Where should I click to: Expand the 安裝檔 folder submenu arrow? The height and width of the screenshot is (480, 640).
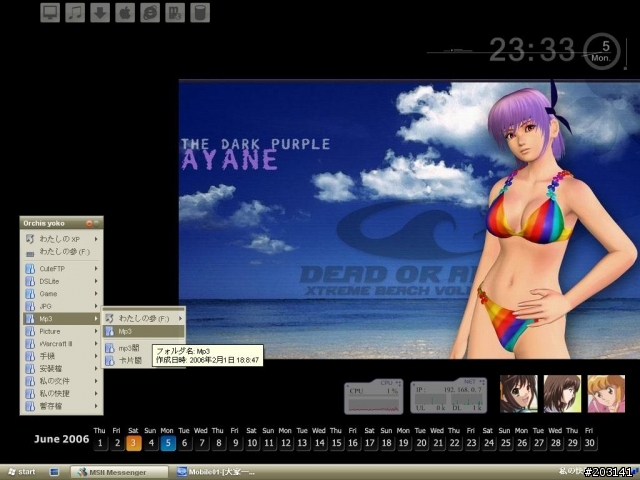[96, 369]
